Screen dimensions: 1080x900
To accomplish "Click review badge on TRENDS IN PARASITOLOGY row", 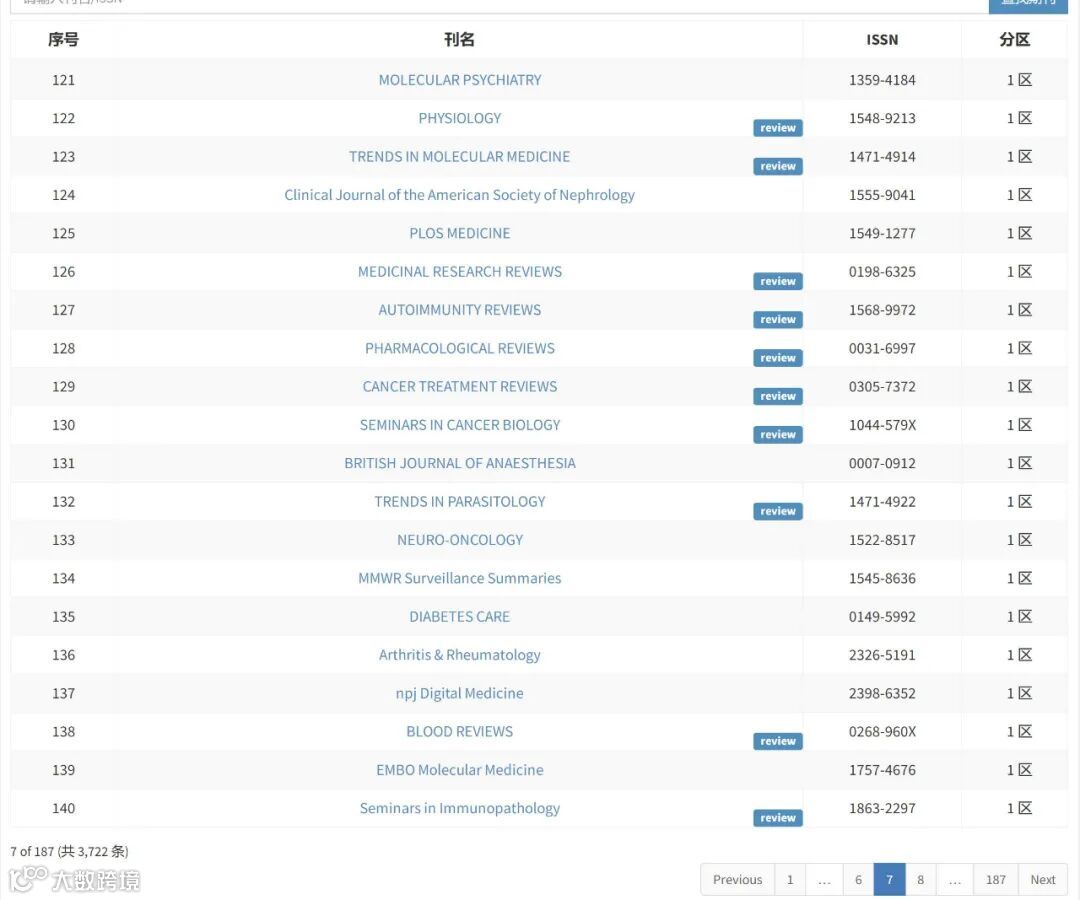I will (x=778, y=512).
